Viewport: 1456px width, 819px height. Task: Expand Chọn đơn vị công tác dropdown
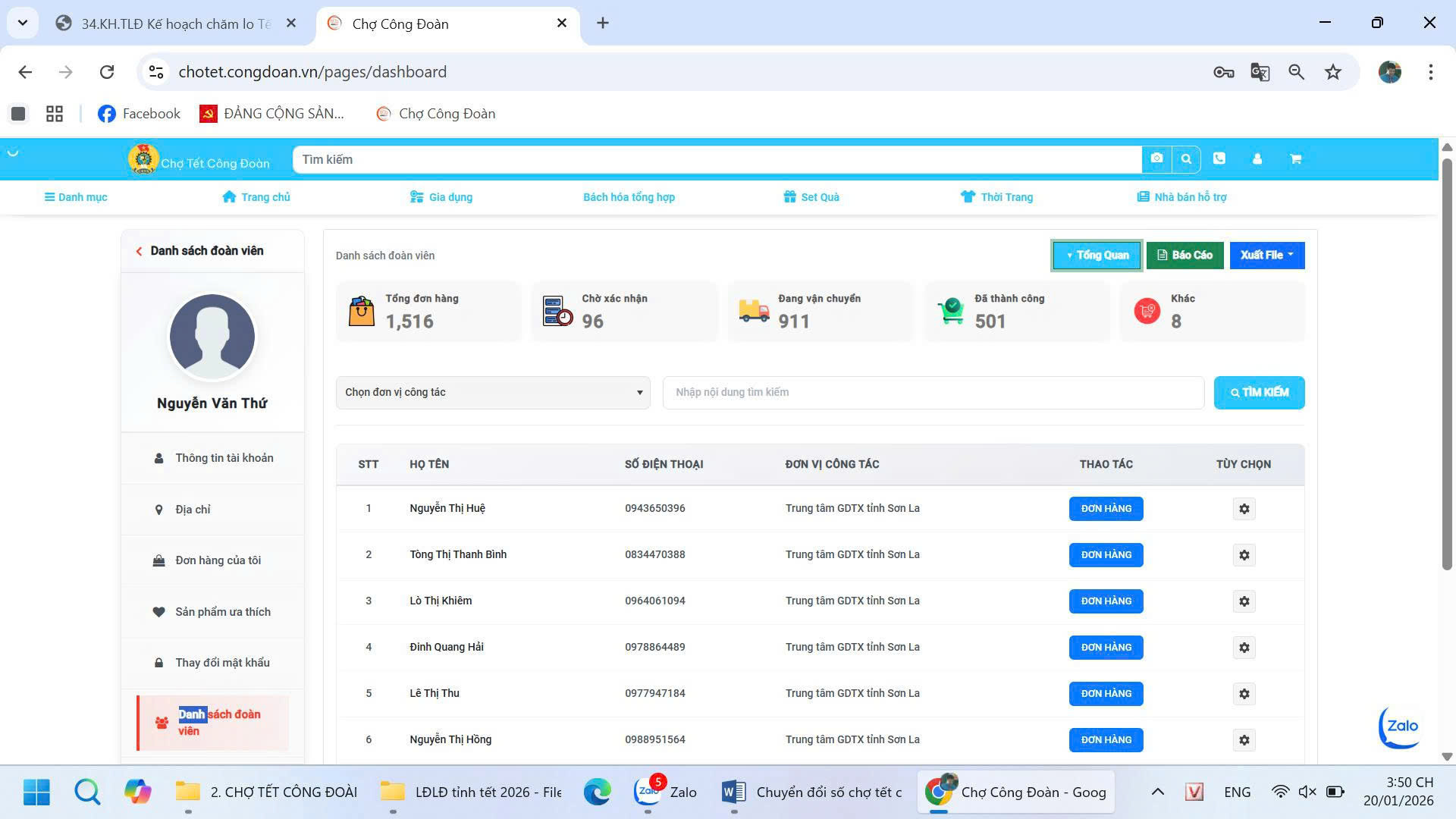coord(493,392)
